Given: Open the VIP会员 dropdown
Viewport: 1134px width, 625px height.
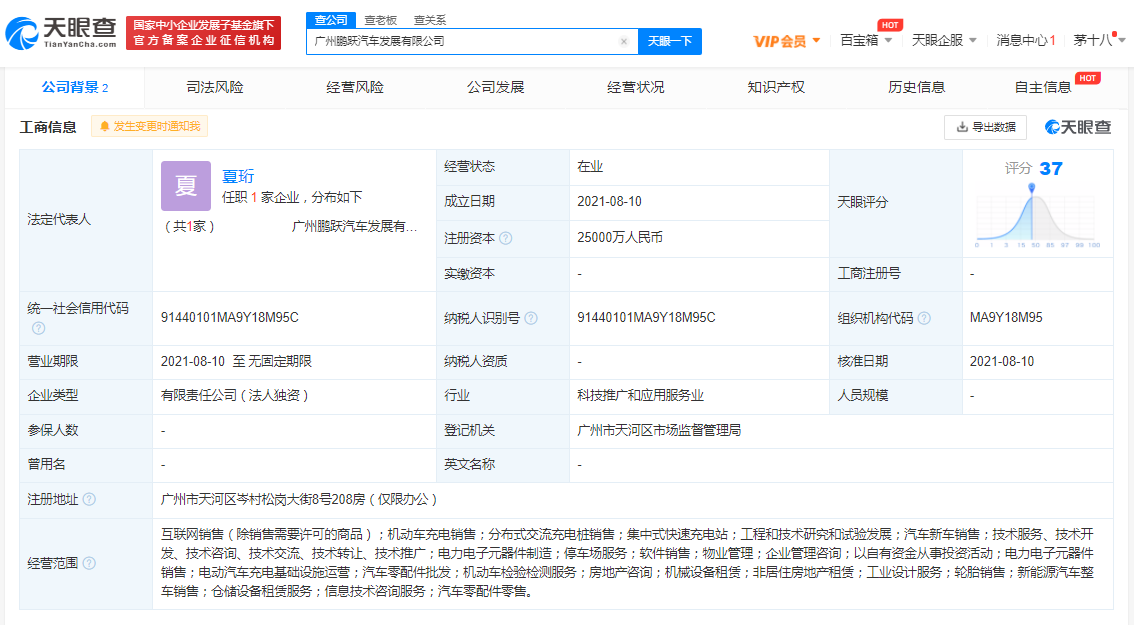Looking at the screenshot, I should click(x=787, y=41).
